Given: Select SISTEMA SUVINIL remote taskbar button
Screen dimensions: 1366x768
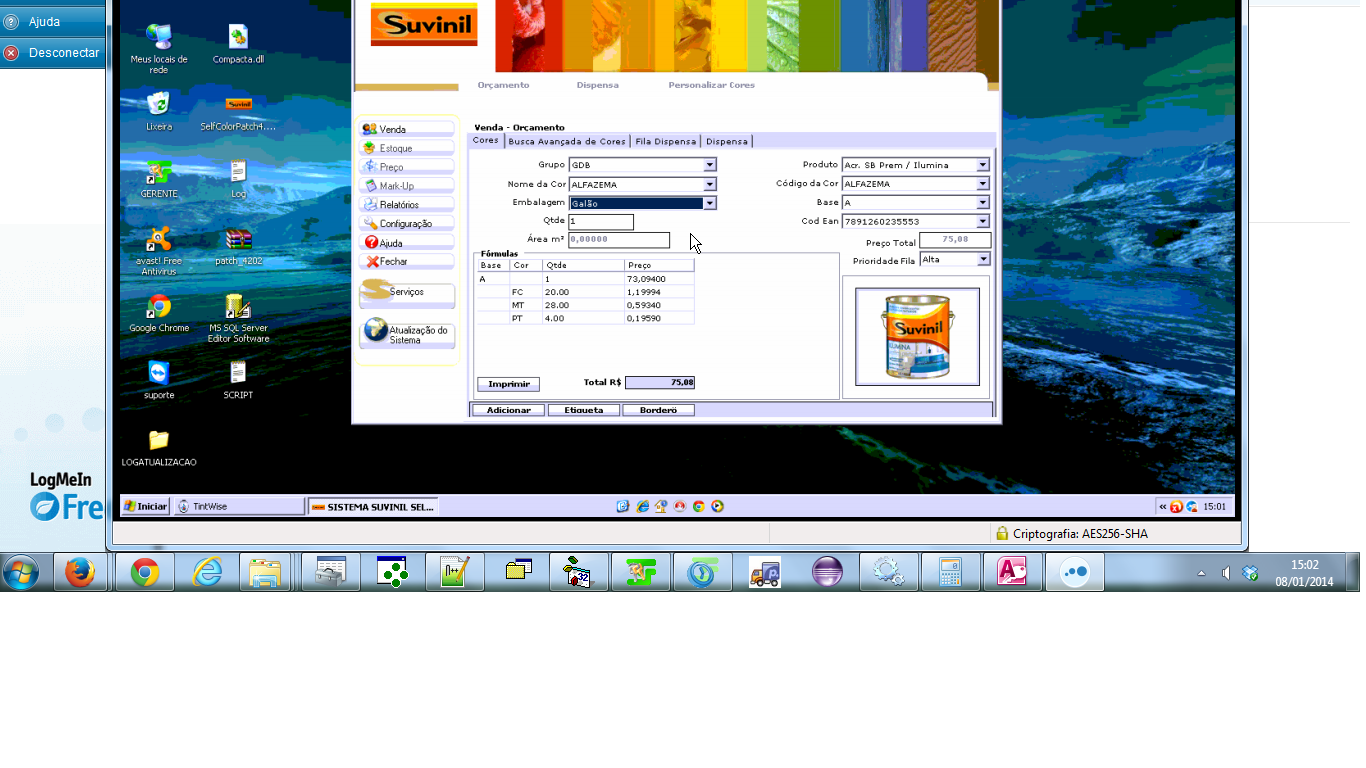Looking at the screenshot, I should coord(373,507).
